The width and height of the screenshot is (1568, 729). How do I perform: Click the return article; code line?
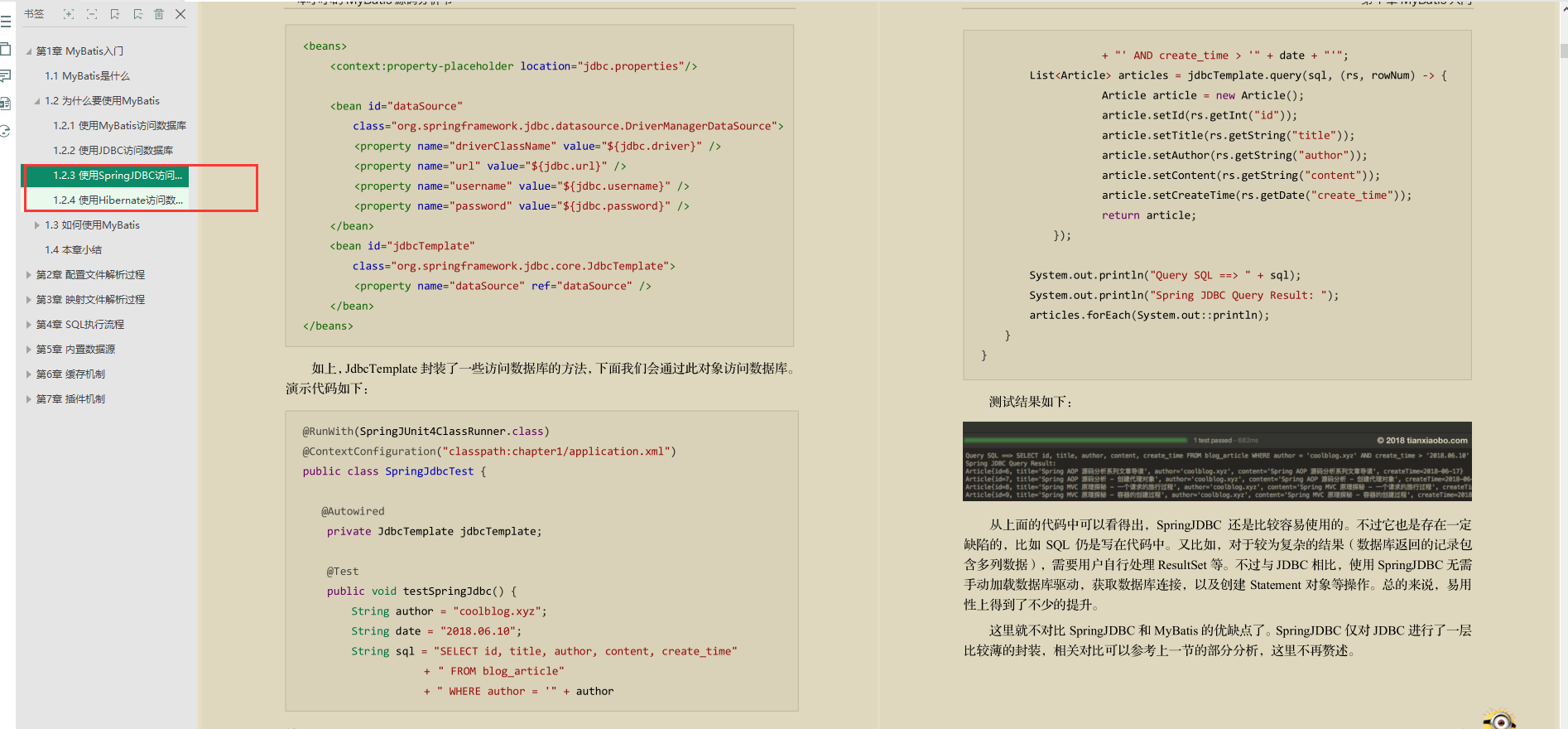click(x=1149, y=215)
